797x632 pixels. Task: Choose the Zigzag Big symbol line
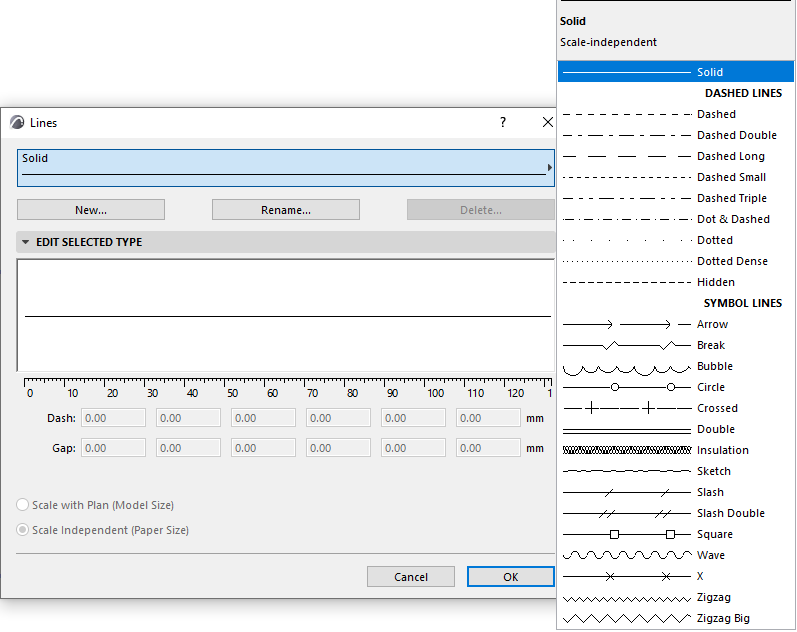tap(676, 618)
